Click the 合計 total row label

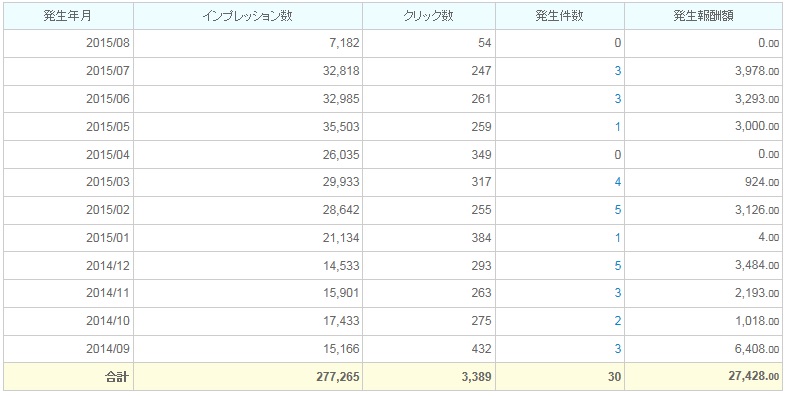click(x=118, y=377)
